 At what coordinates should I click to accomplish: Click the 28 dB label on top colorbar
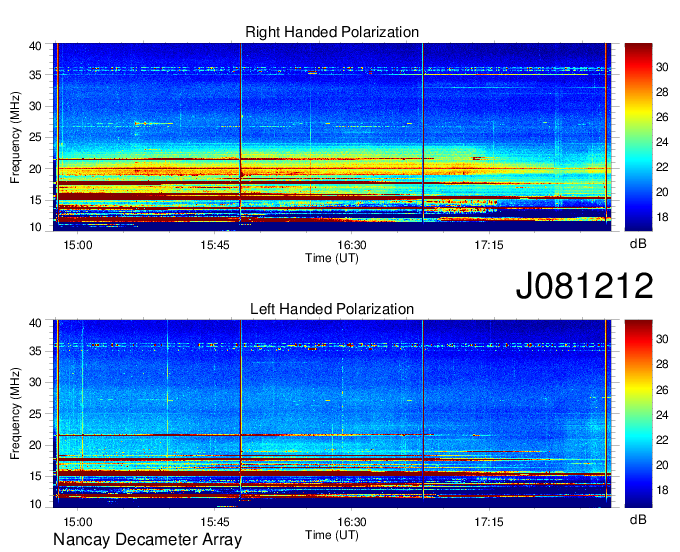point(662,92)
